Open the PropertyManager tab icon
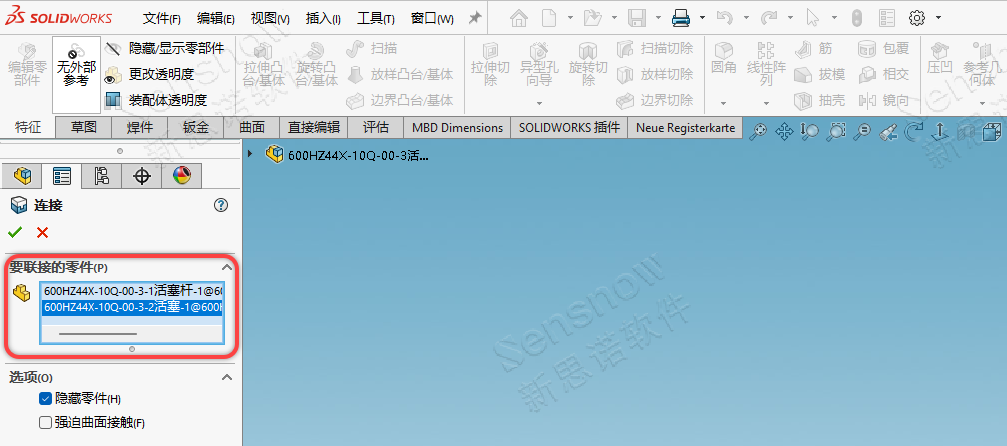The height and width of the screenshot is (446, 1007). point(61,176)
